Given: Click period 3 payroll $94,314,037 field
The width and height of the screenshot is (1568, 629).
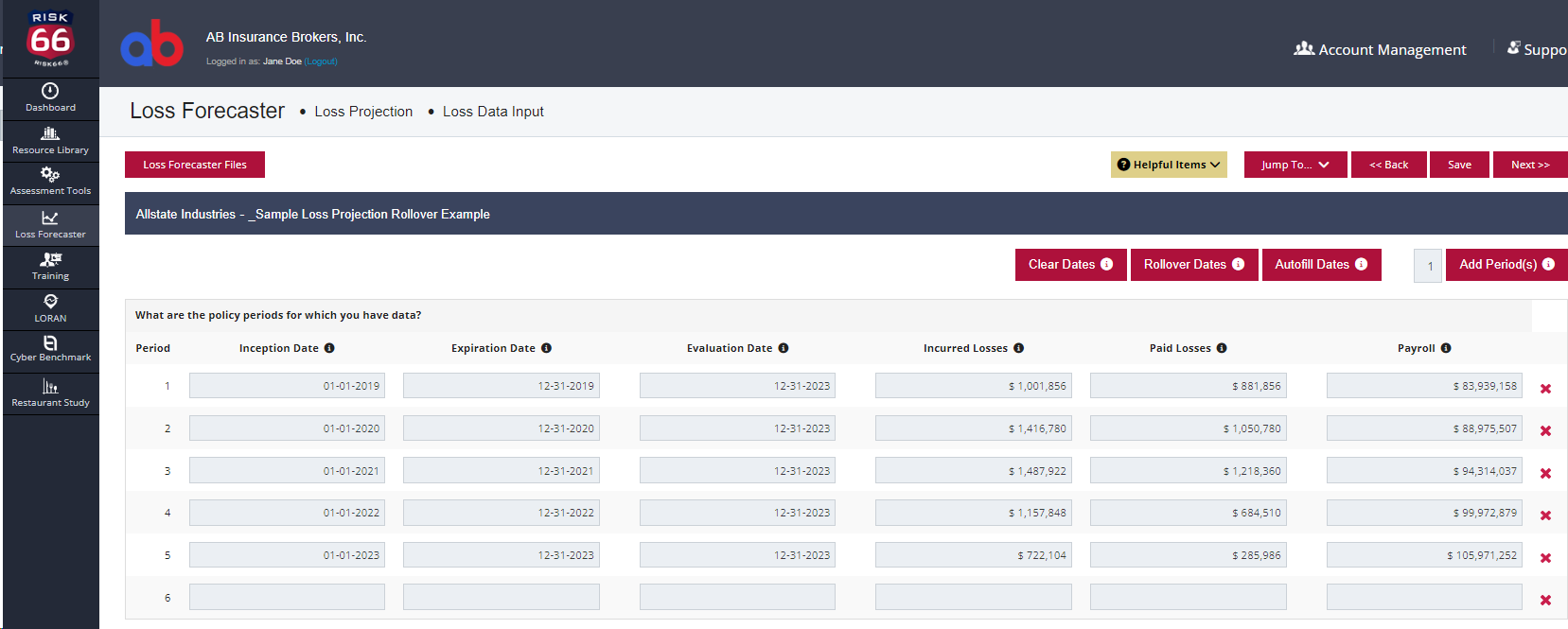Looking at the screenshot, I should click(1424, 471).
